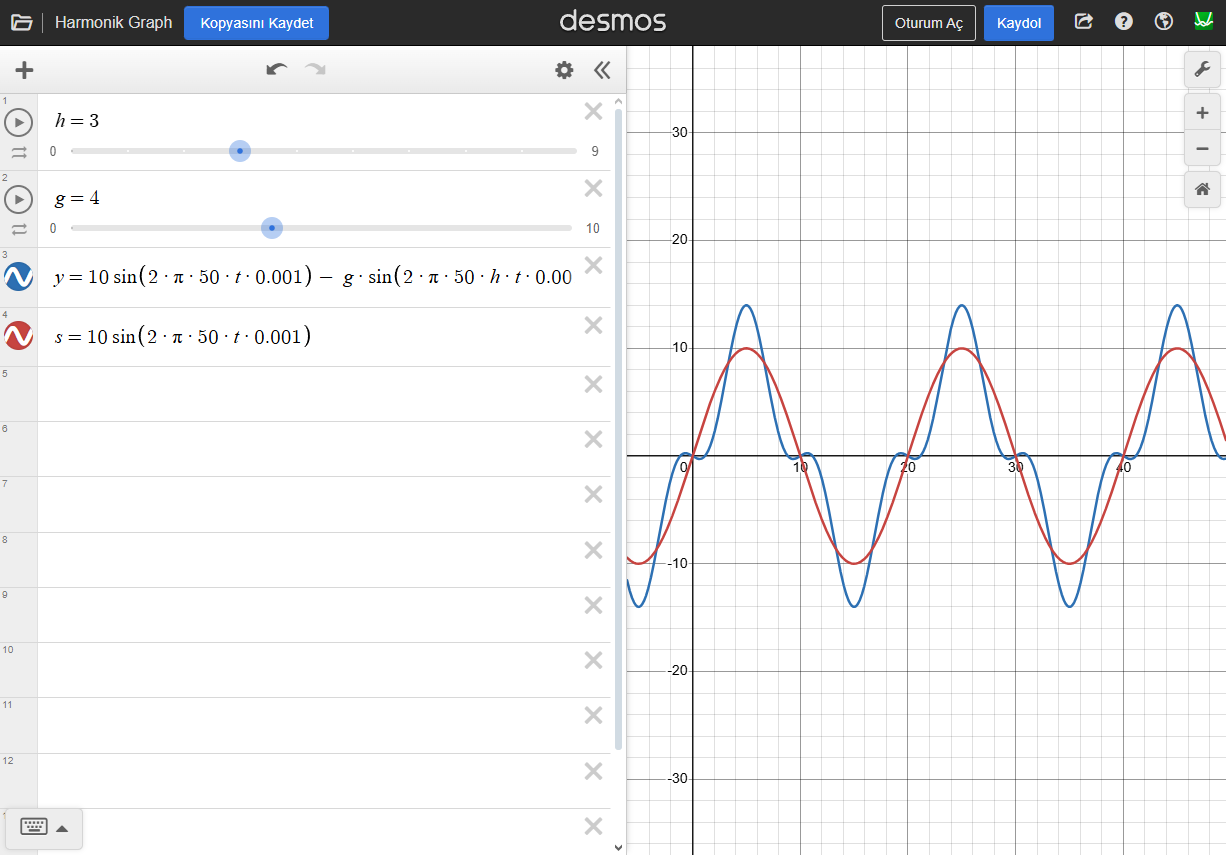Image resolution: width=1226 pixels, height=855 pixels.
Task: Open the graph file folder icon
Action: pos(21,22)
